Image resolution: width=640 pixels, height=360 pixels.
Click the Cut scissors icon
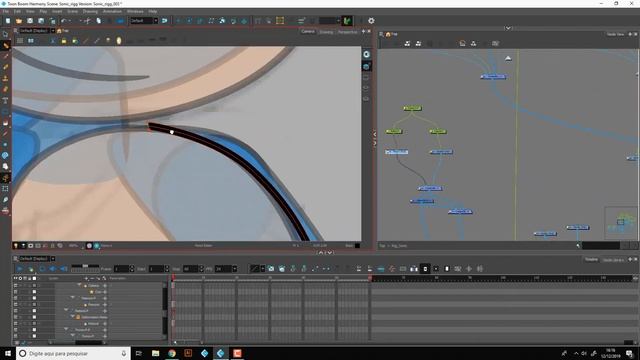pyautogui.click(x=87, y=21)
